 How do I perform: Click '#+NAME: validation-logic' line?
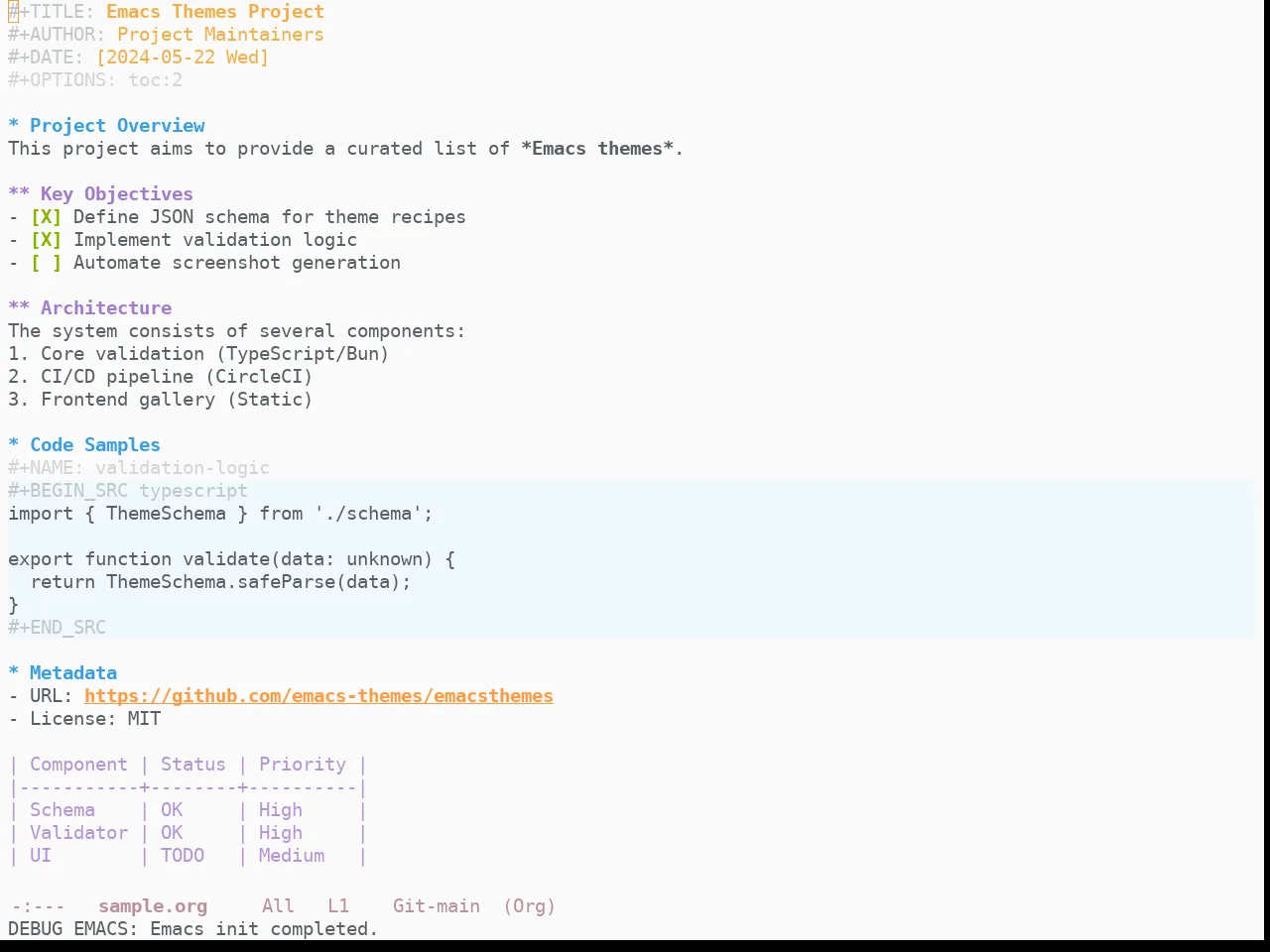139,468
